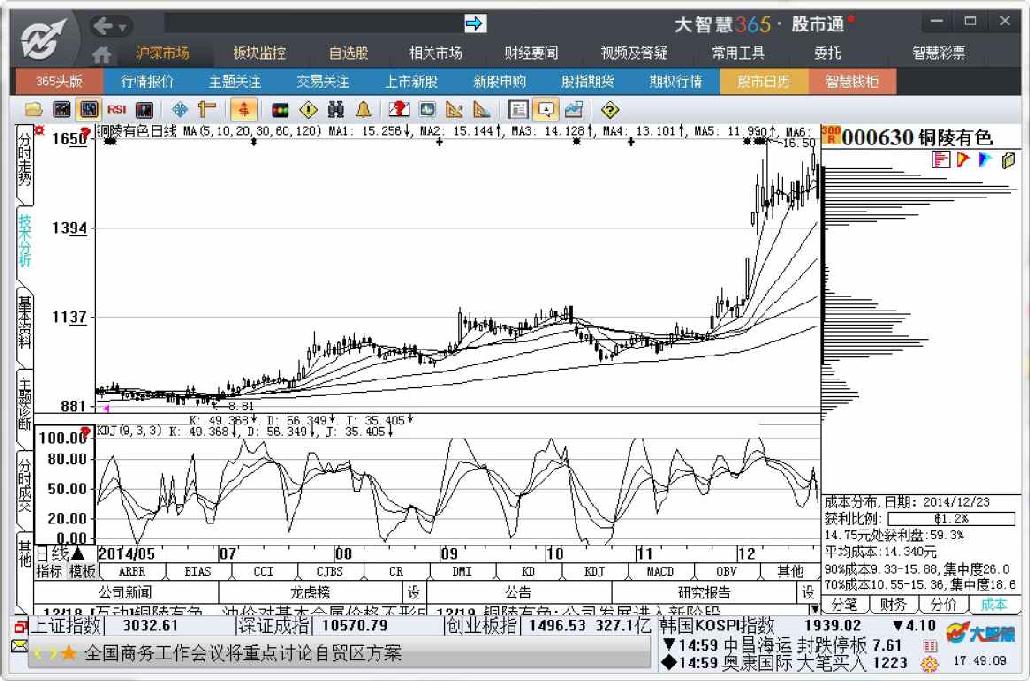Open the dropdown beside the back arrow
Image resolution: width=1030 pixels, height=681 pixels.
pos(123,27)
